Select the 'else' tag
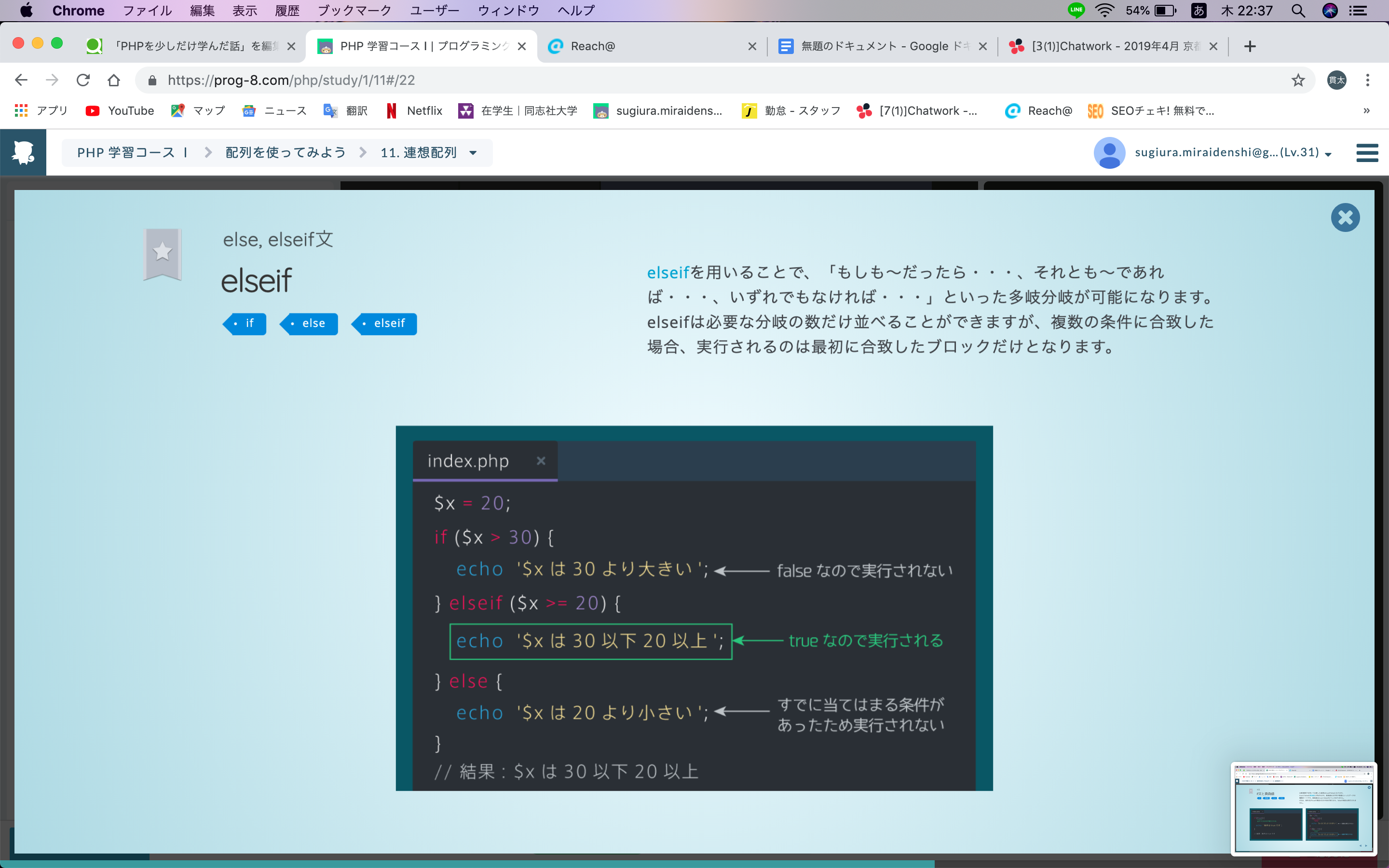 click(309, 324)
